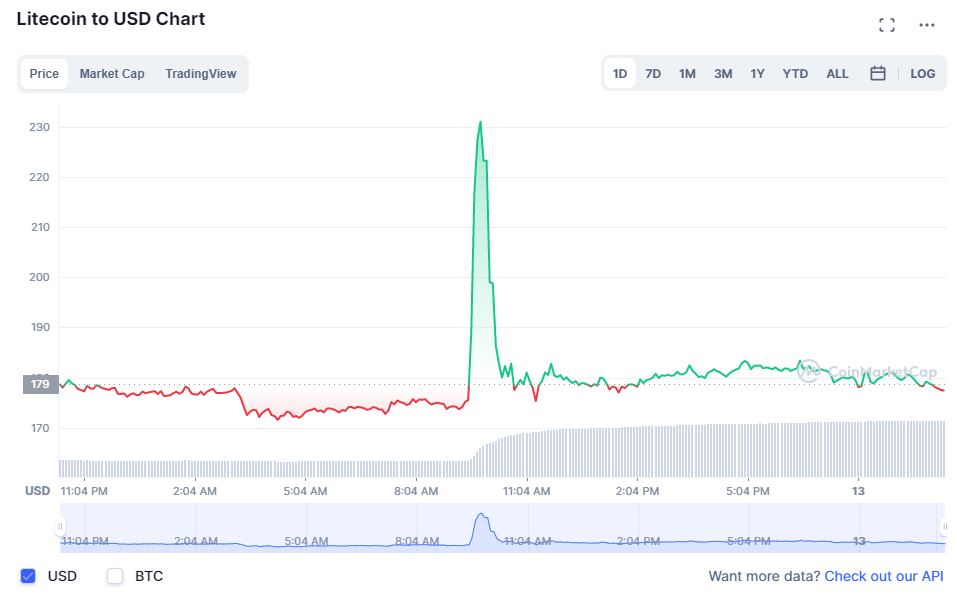Select the 1Y time range
Image resolution: width=957 pixels, height=601 pixels.
757,74
